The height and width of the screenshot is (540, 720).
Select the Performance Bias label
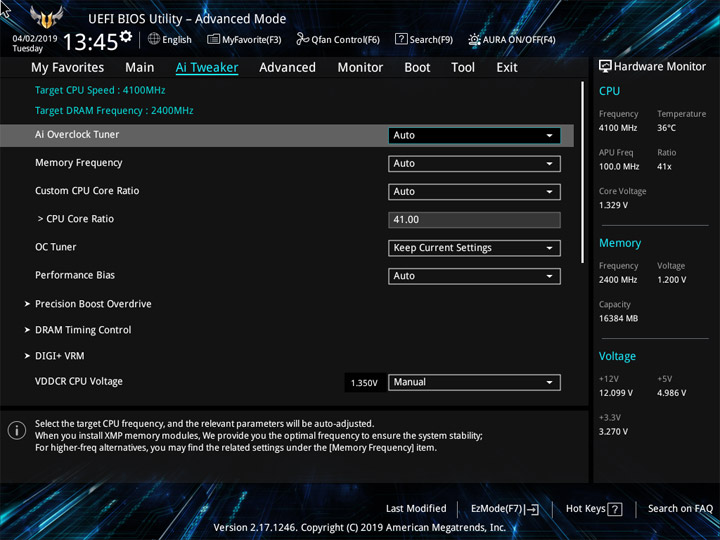(75, 275)
